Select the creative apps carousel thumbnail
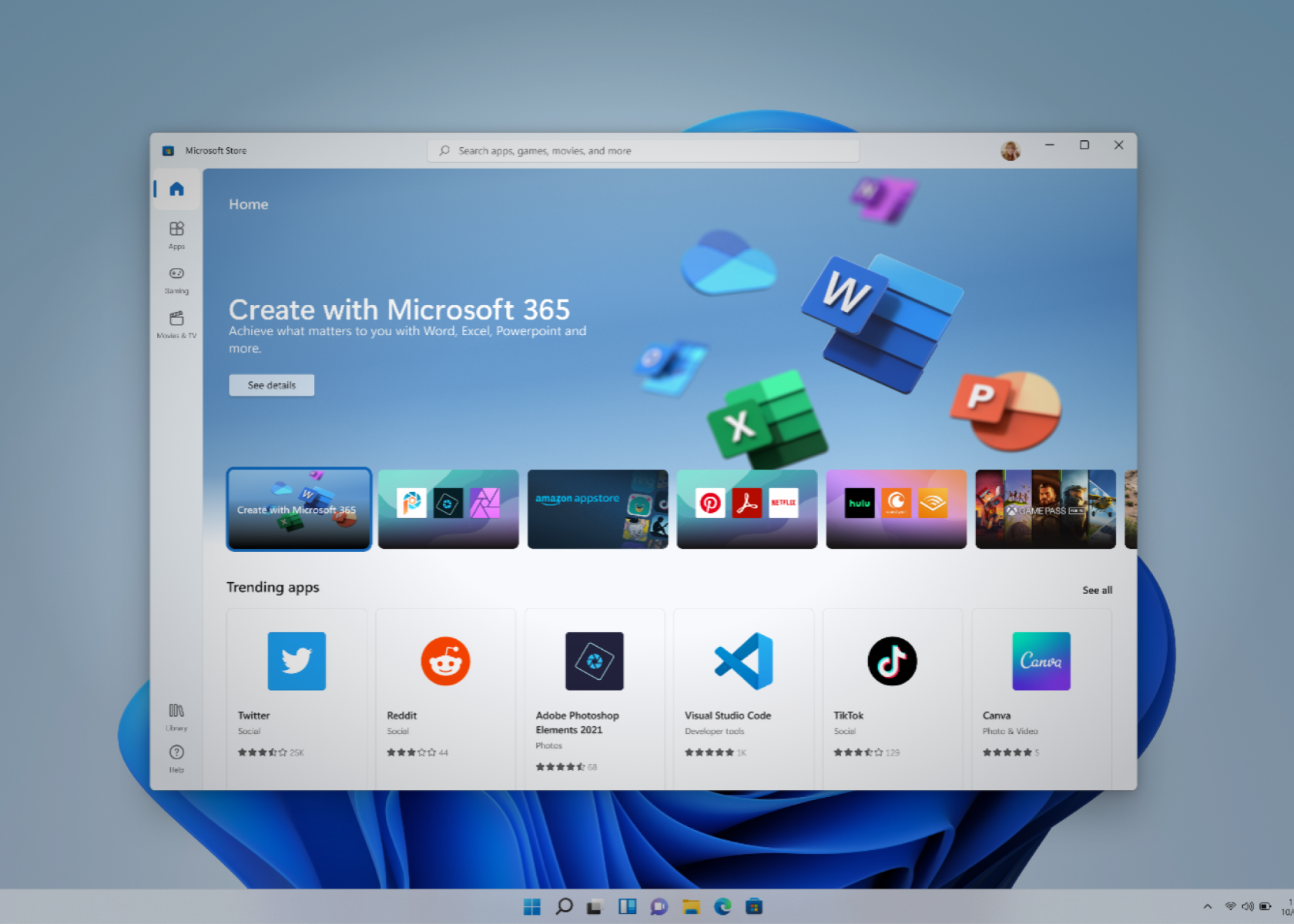1294x924 pixels. (x=448, y=509)
